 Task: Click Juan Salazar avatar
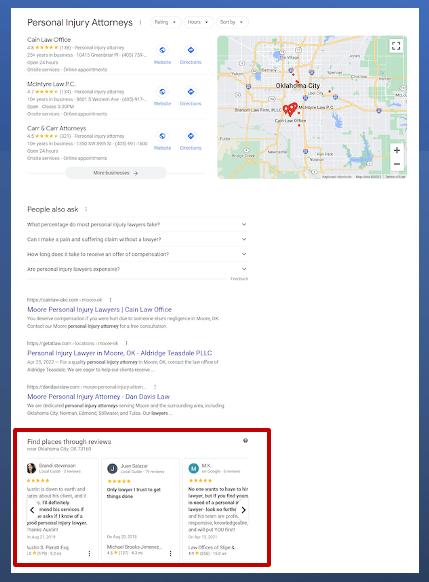112,468
